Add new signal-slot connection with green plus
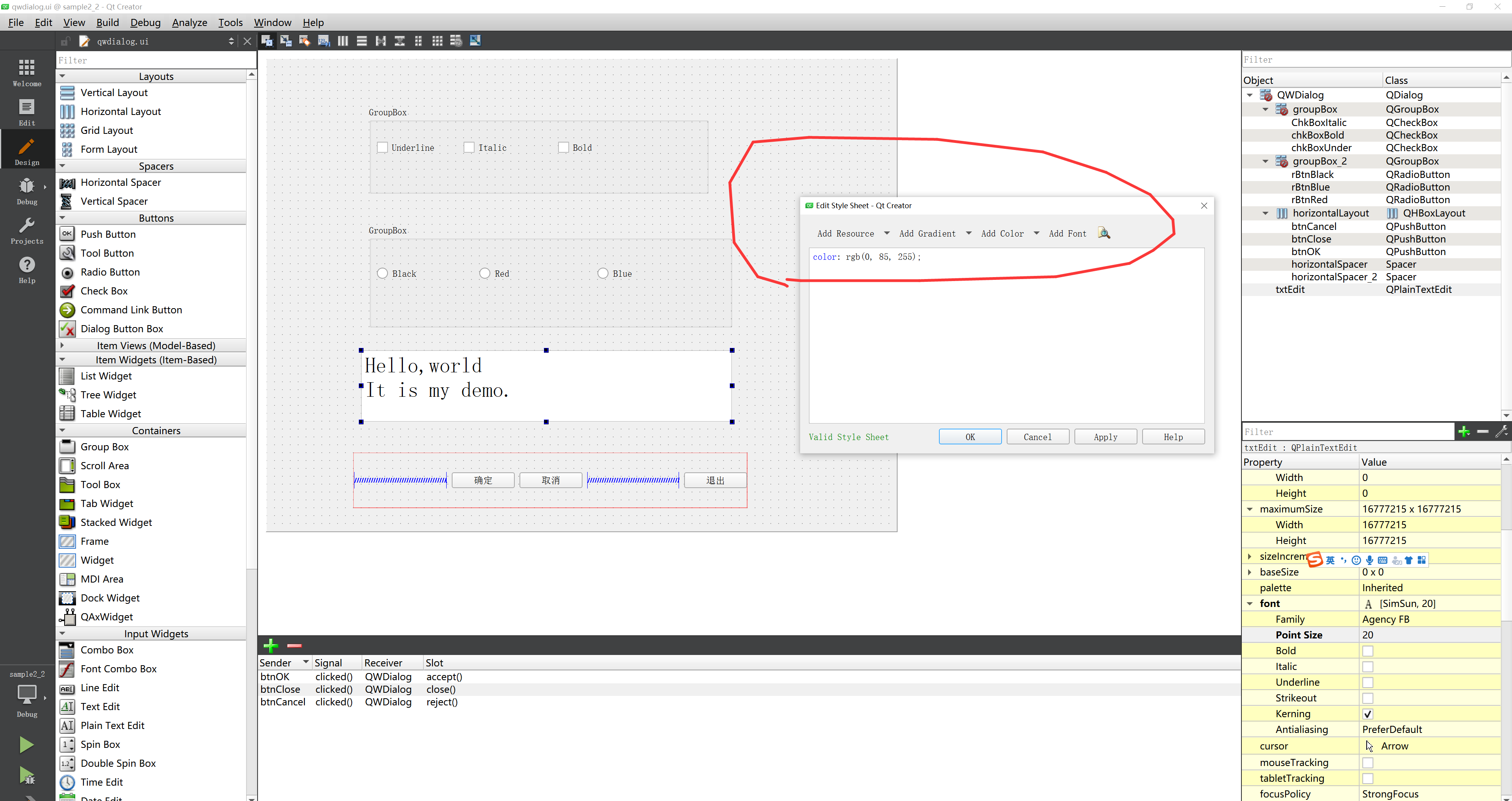This screenshot has width=1512, height=801. (271, 645)
